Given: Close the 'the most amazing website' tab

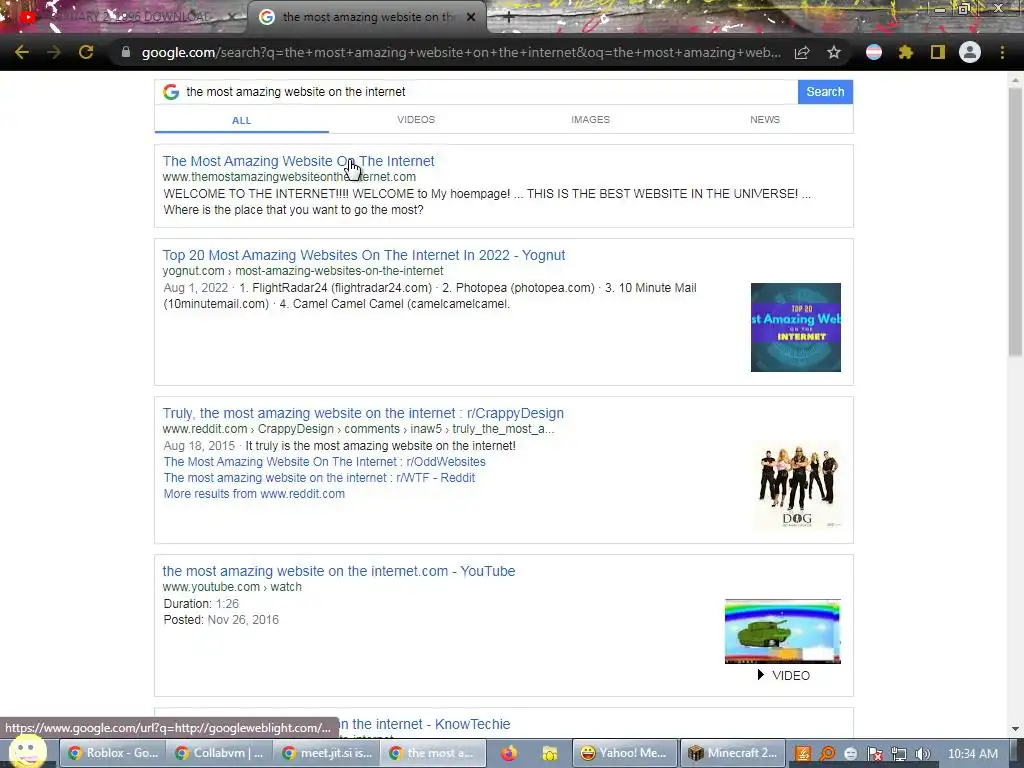Looking at the screenshot, I should [x=471, y=17].
